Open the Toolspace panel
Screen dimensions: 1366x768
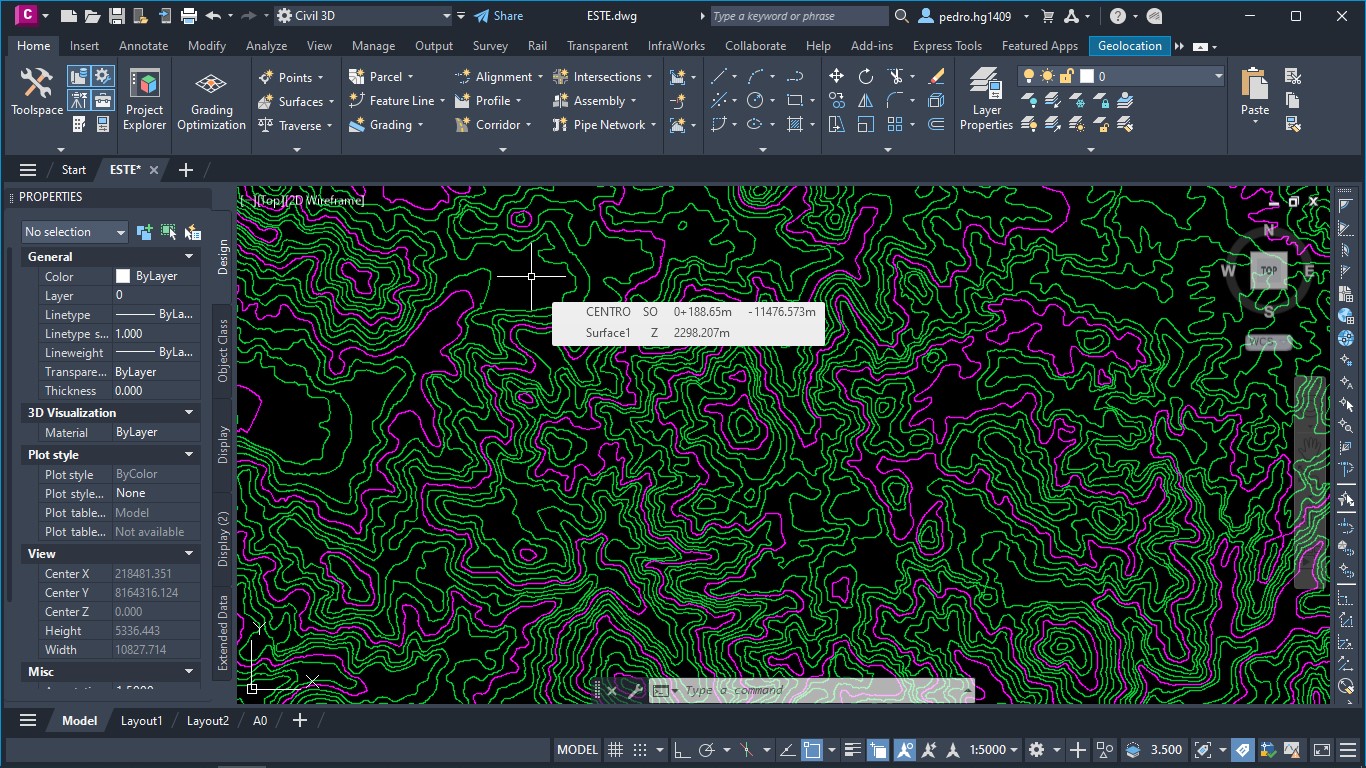coord(37,92)
